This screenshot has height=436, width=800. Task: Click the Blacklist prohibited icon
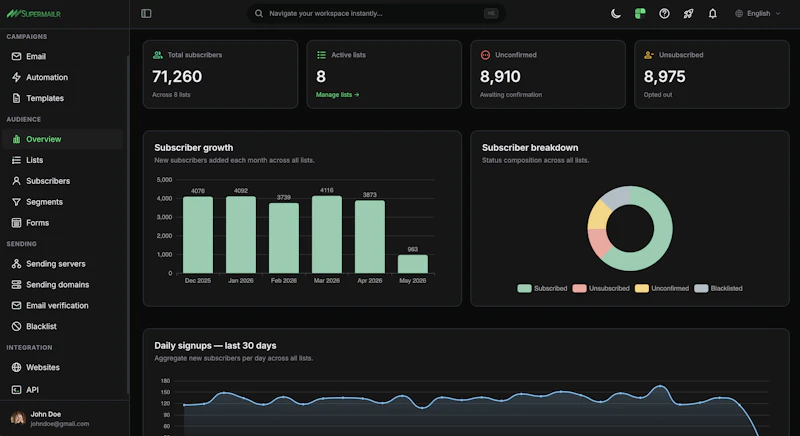pos(16,326)
